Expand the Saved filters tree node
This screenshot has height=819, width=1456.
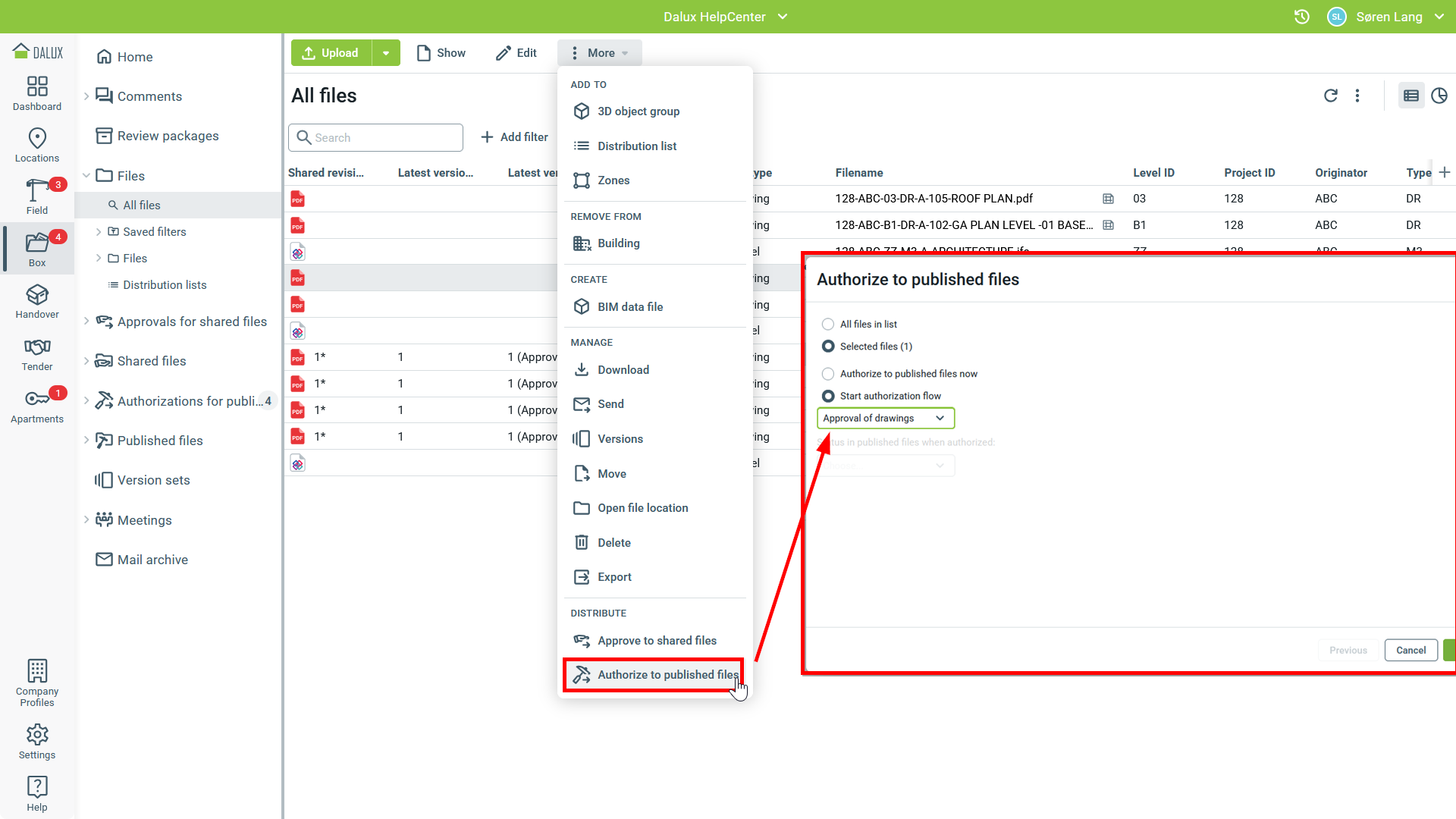click(x=99, y=232)
